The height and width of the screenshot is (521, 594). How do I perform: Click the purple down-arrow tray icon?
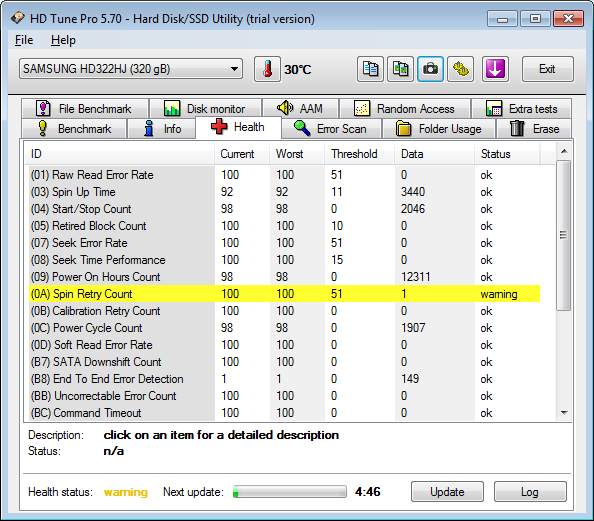pos(495,69)
